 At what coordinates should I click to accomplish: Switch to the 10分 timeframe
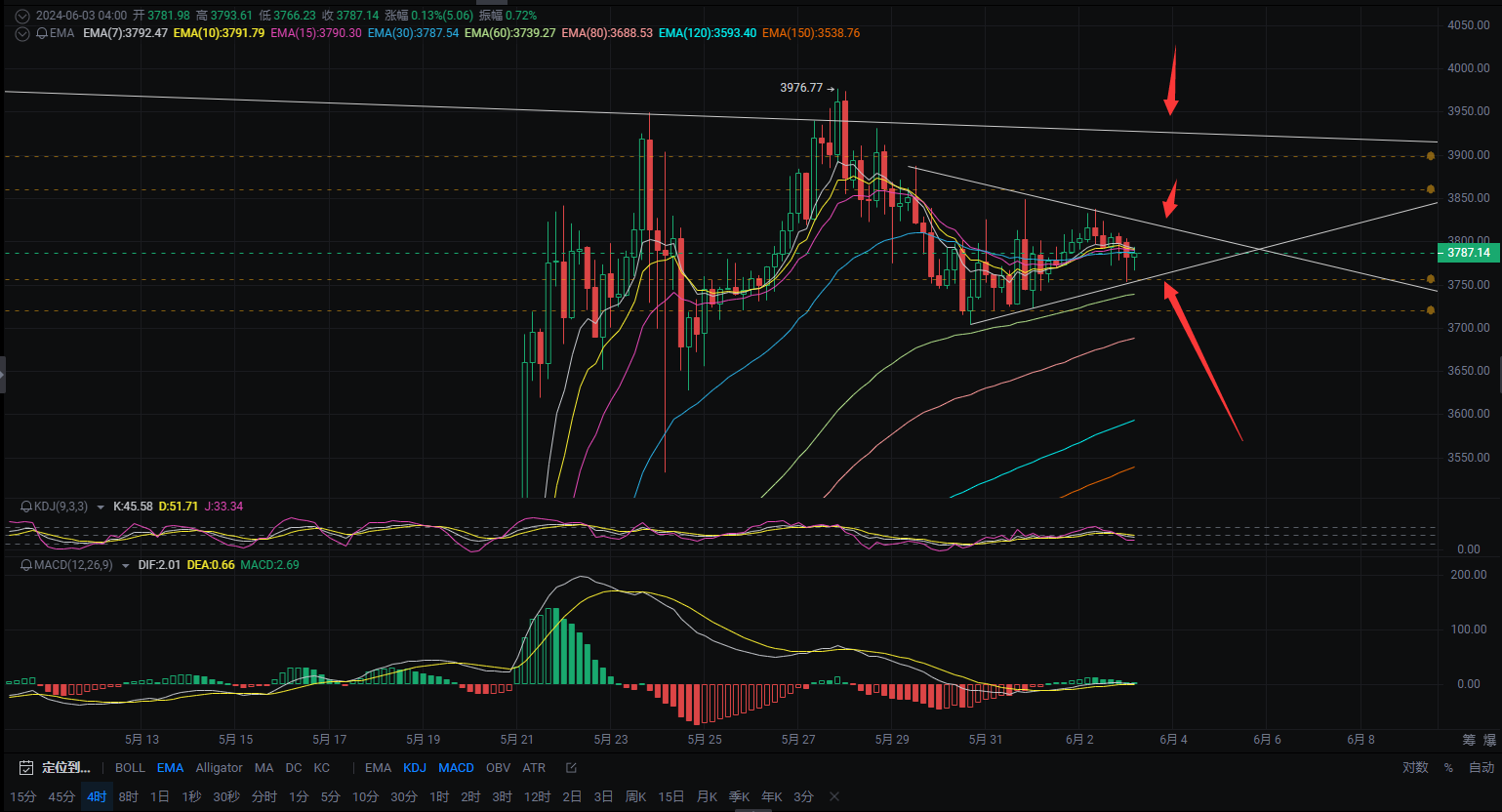[365, 797]
